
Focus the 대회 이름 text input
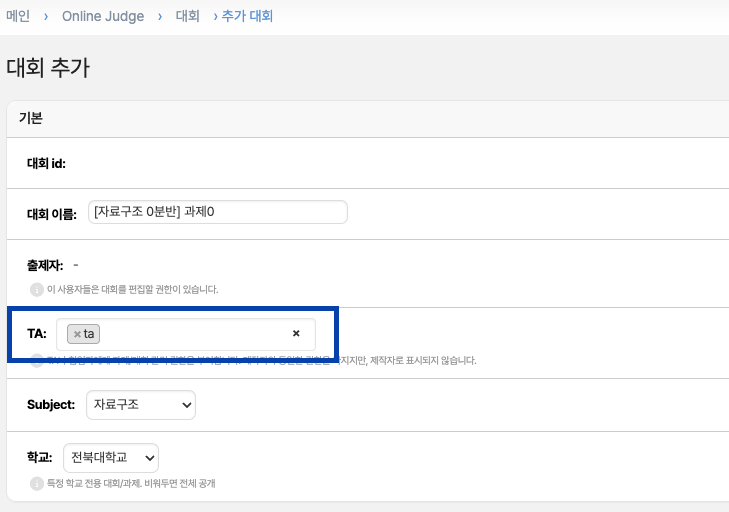217,212
